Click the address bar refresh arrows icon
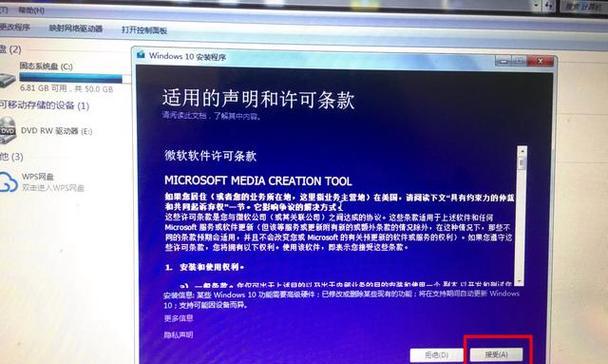The image size is (608, 364). tap(549, 5)
